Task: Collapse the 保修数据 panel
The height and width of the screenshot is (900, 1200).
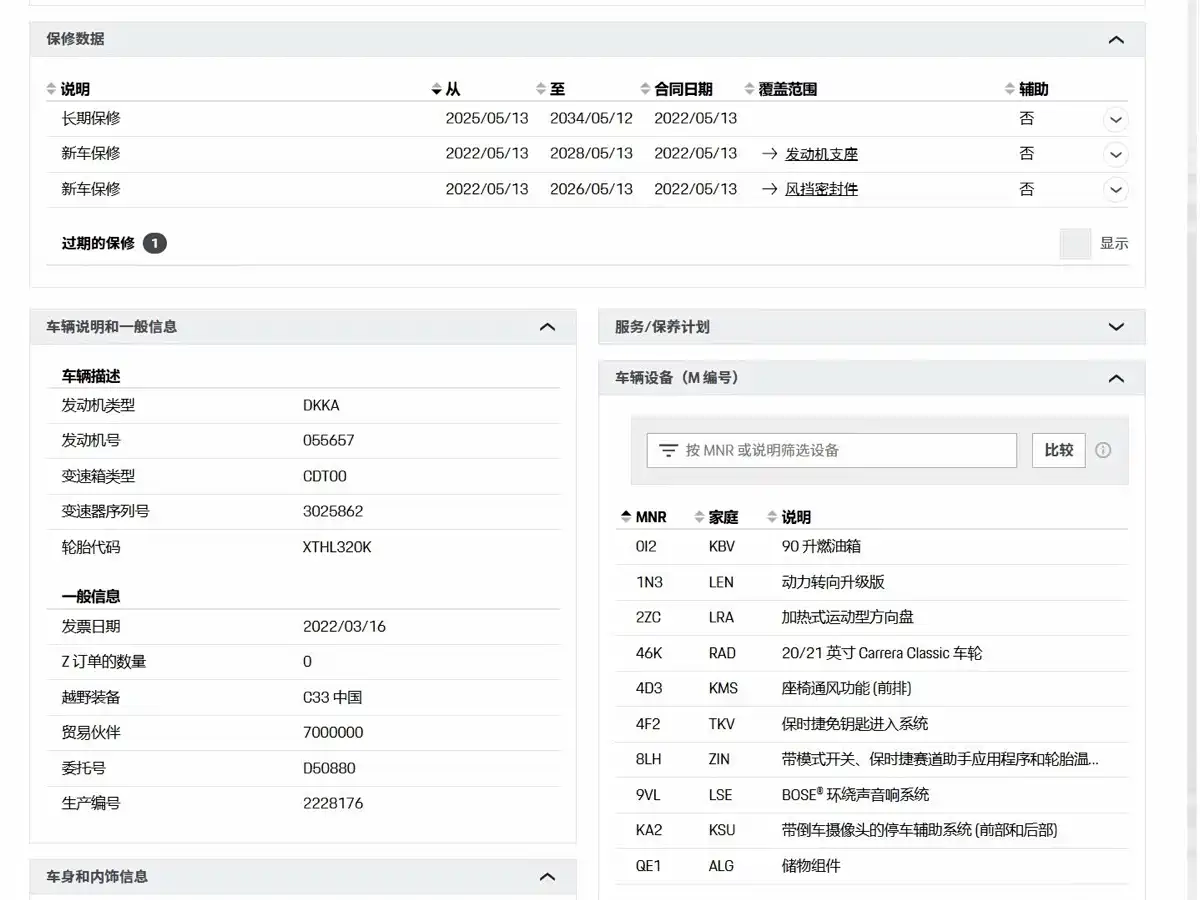Action: coord(1116,39)
